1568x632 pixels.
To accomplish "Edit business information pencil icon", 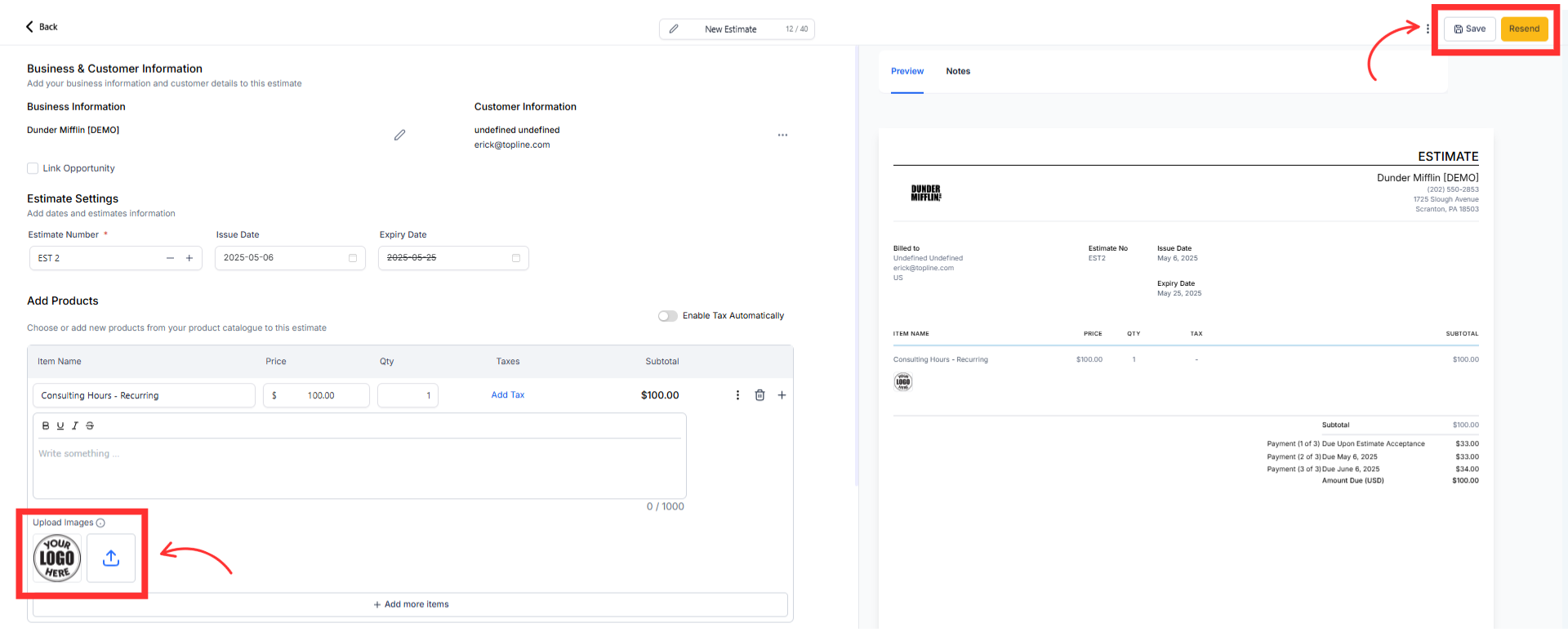I will point(399,135).
